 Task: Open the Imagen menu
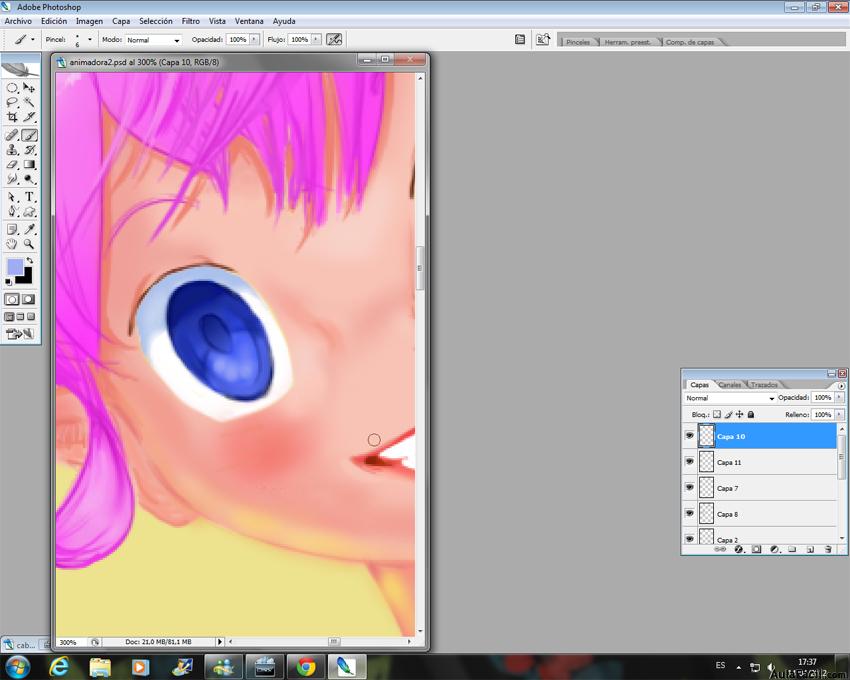[x=89, y=21]
